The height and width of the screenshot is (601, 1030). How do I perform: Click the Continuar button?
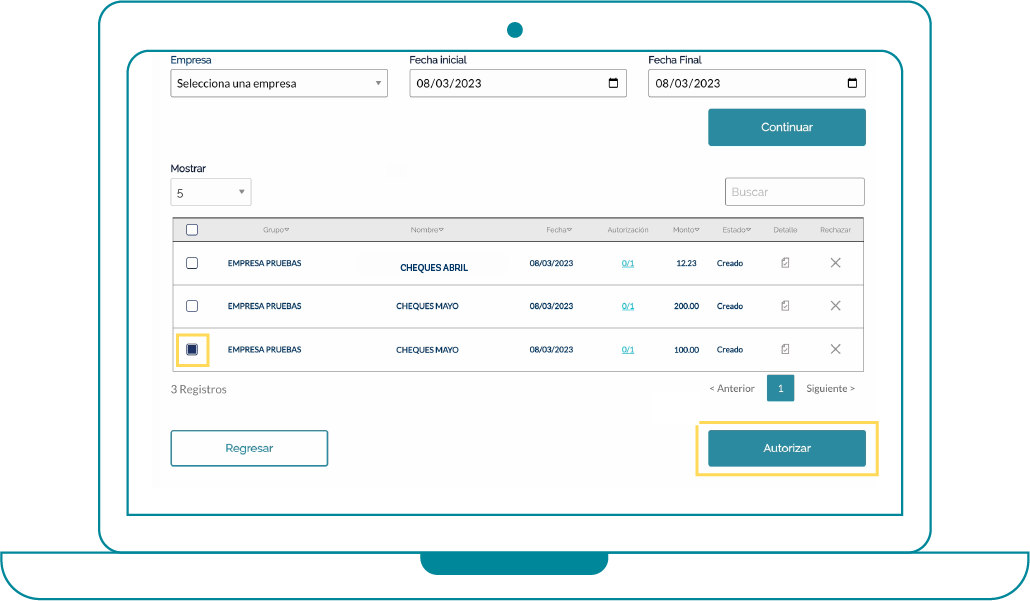[x=786, y=128]
